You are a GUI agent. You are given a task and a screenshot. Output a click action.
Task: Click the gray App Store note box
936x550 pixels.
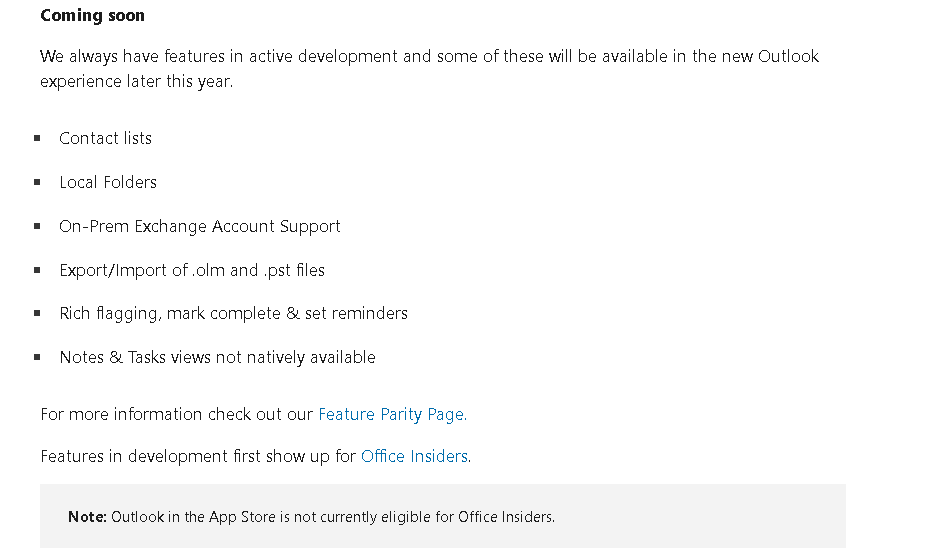pos(443,517)
